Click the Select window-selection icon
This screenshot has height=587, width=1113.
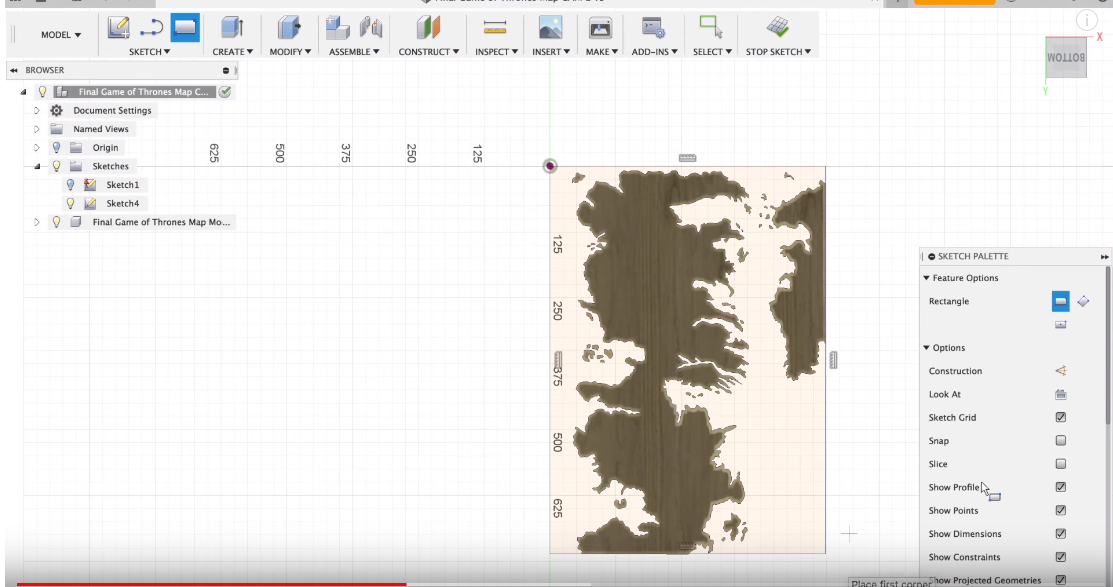pyautogui.click(x=711, y=26)
